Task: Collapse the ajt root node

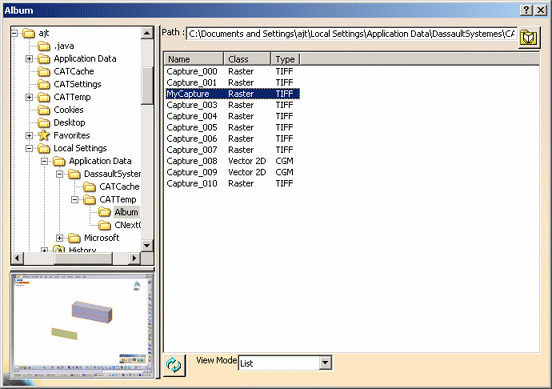Action: pos(14,33)
